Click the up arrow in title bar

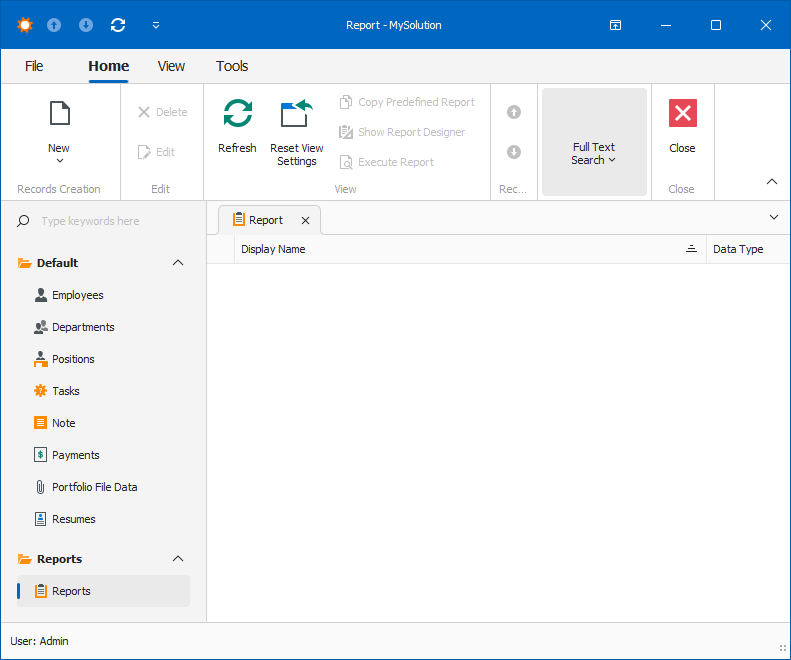pos(54,25)
